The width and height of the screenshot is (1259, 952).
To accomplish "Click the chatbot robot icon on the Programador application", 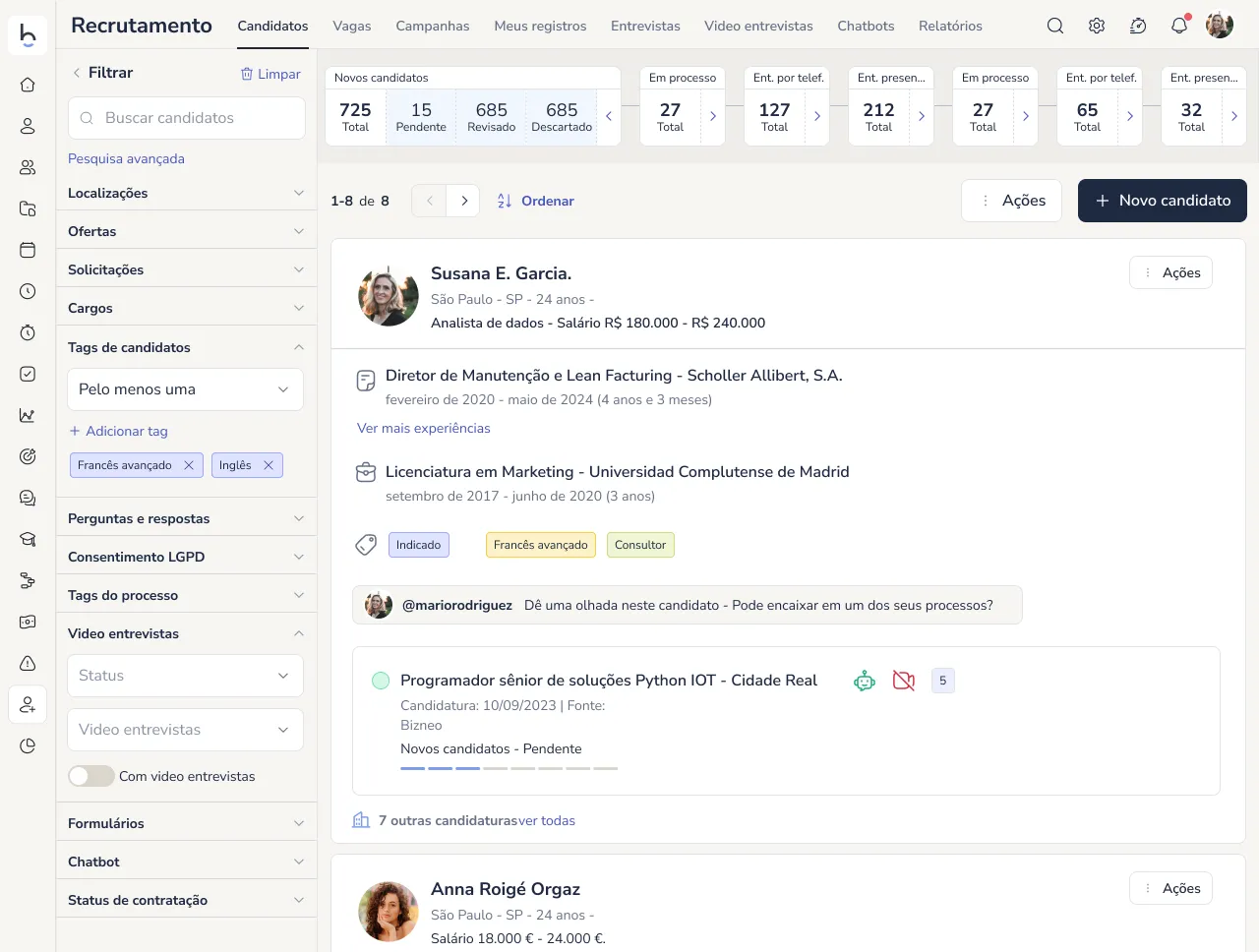I will pos(865,681).
